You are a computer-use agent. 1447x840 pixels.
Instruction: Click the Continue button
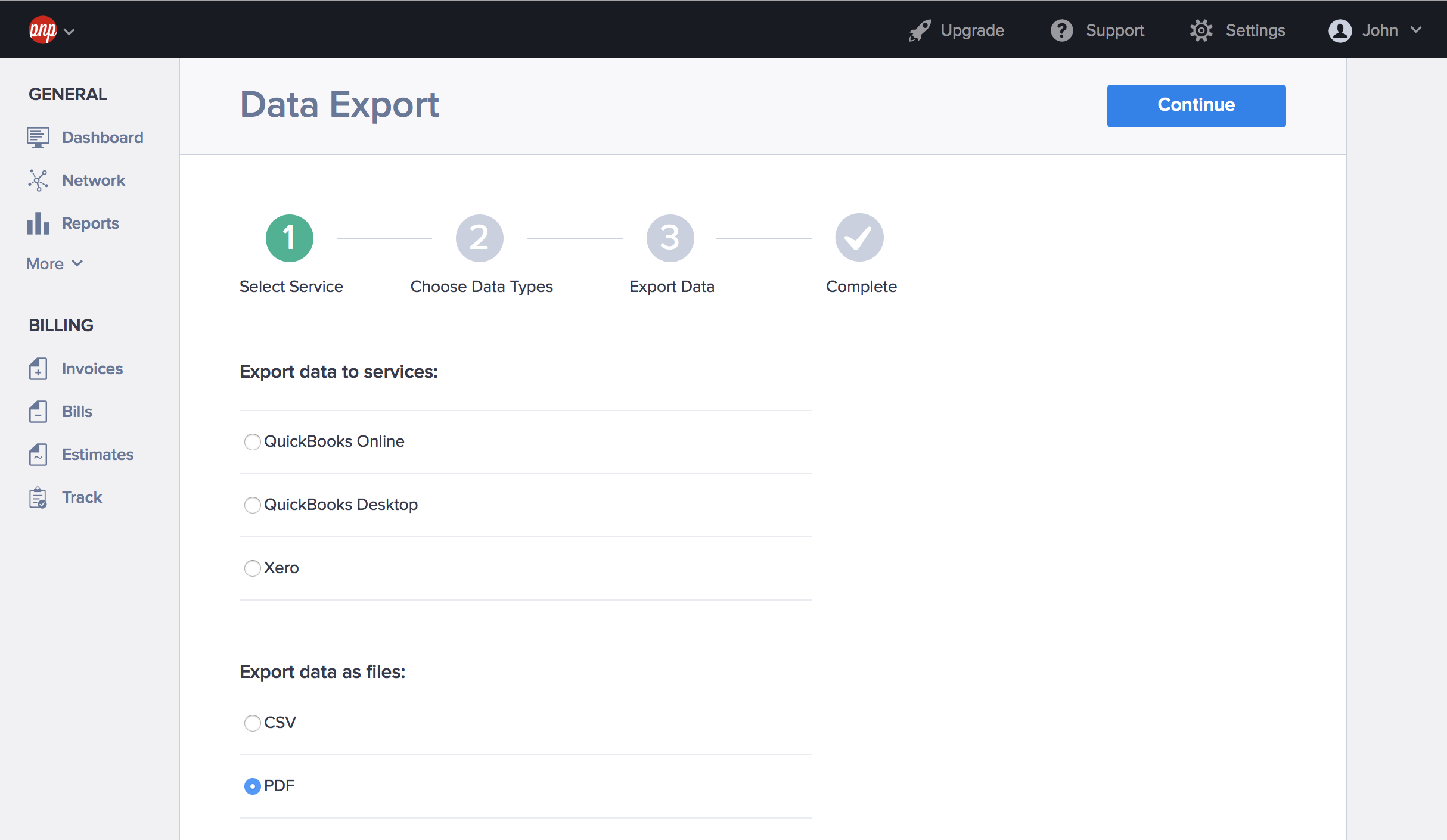pyautogui.click(x=1196, y=105)
